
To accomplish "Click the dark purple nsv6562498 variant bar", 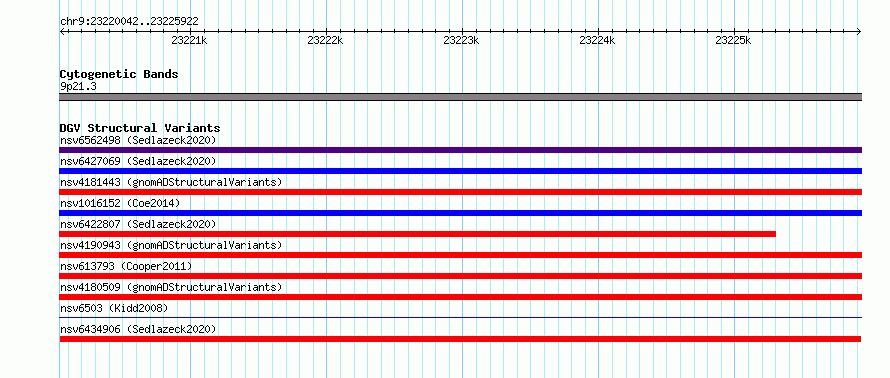I will point(461,150).
